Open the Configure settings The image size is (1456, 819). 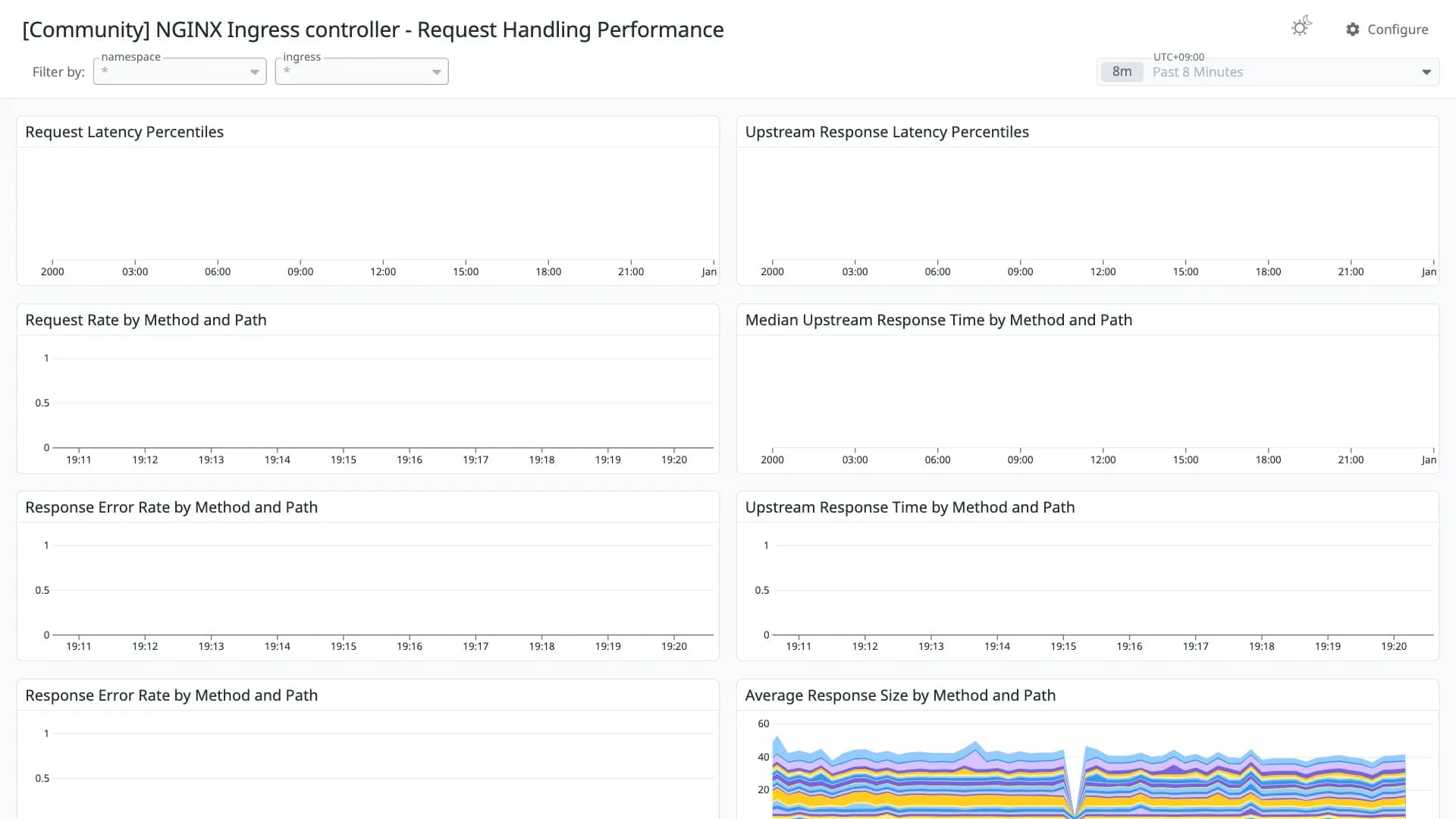1387,30
